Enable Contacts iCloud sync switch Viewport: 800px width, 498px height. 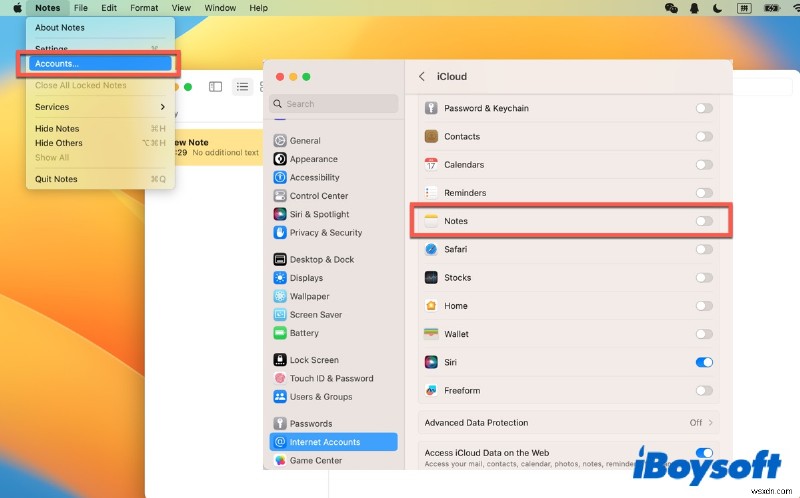coord(704,136)
